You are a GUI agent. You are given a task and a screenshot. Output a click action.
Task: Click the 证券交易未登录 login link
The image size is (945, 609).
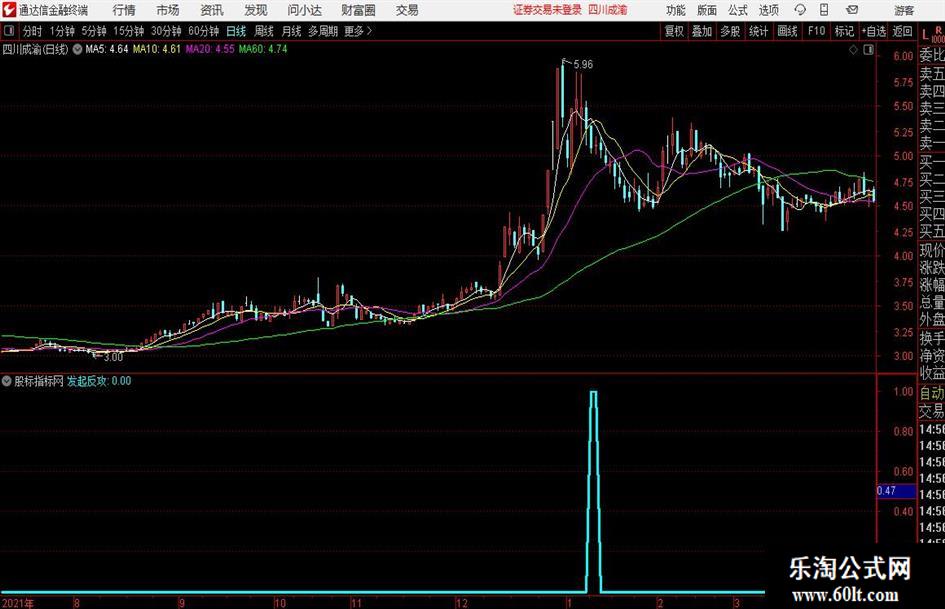click(x=547, y=10)
